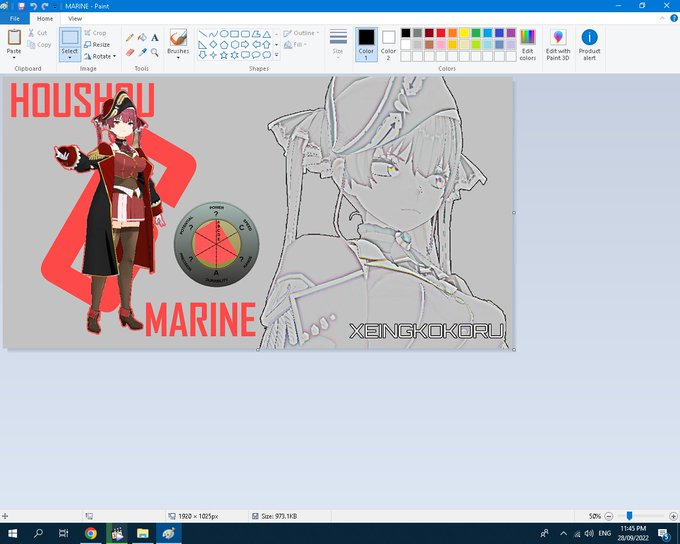Click the rectangular Select tool
Screen dimensions: 680x544
tap(70, 37)
